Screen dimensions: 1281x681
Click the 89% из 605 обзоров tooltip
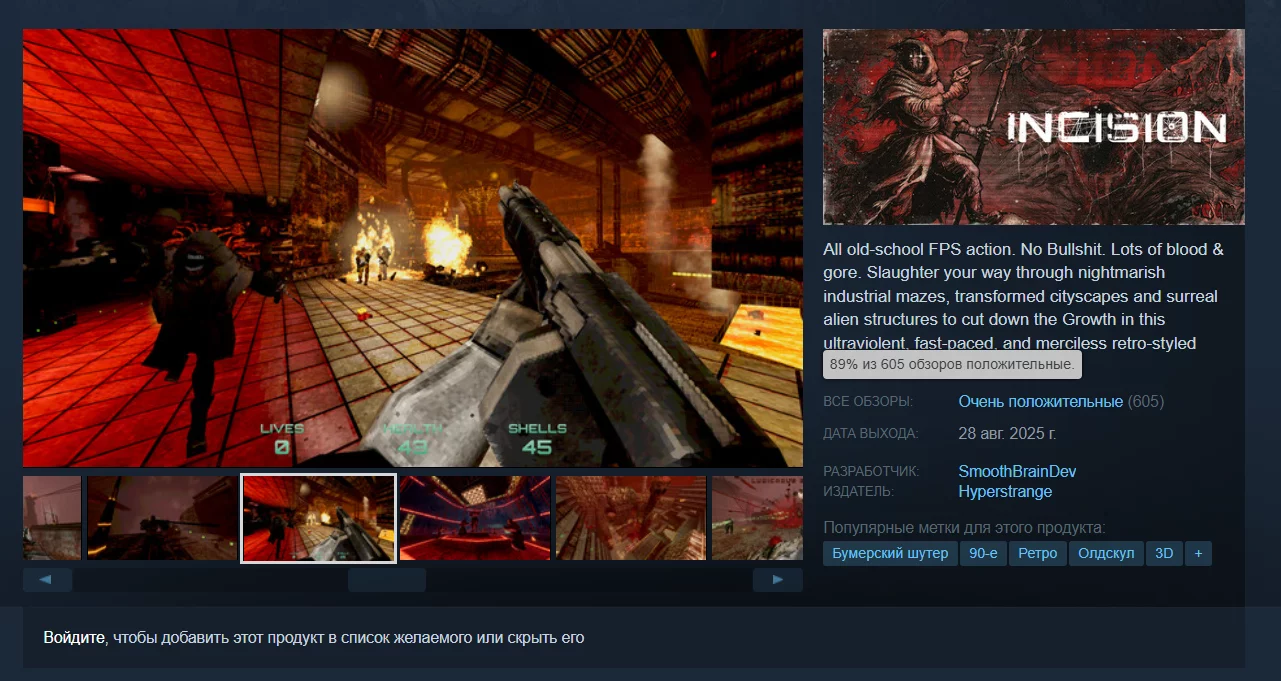[x=952, y=365]
